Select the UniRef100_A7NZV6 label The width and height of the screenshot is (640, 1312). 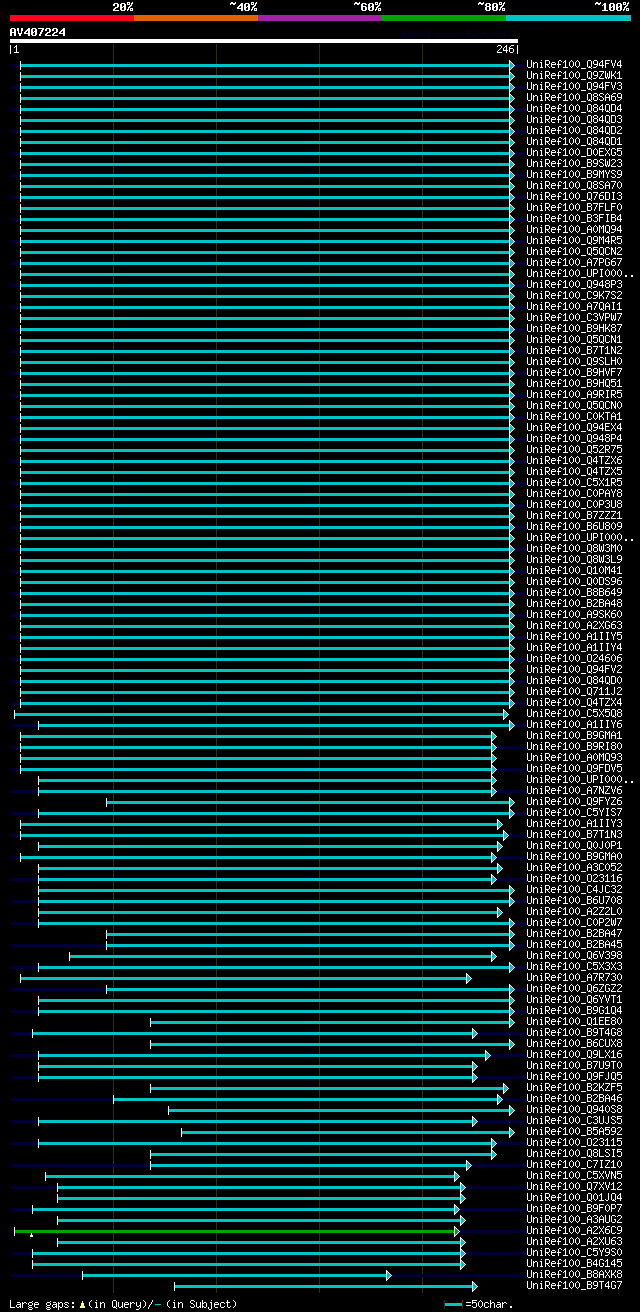574,791
